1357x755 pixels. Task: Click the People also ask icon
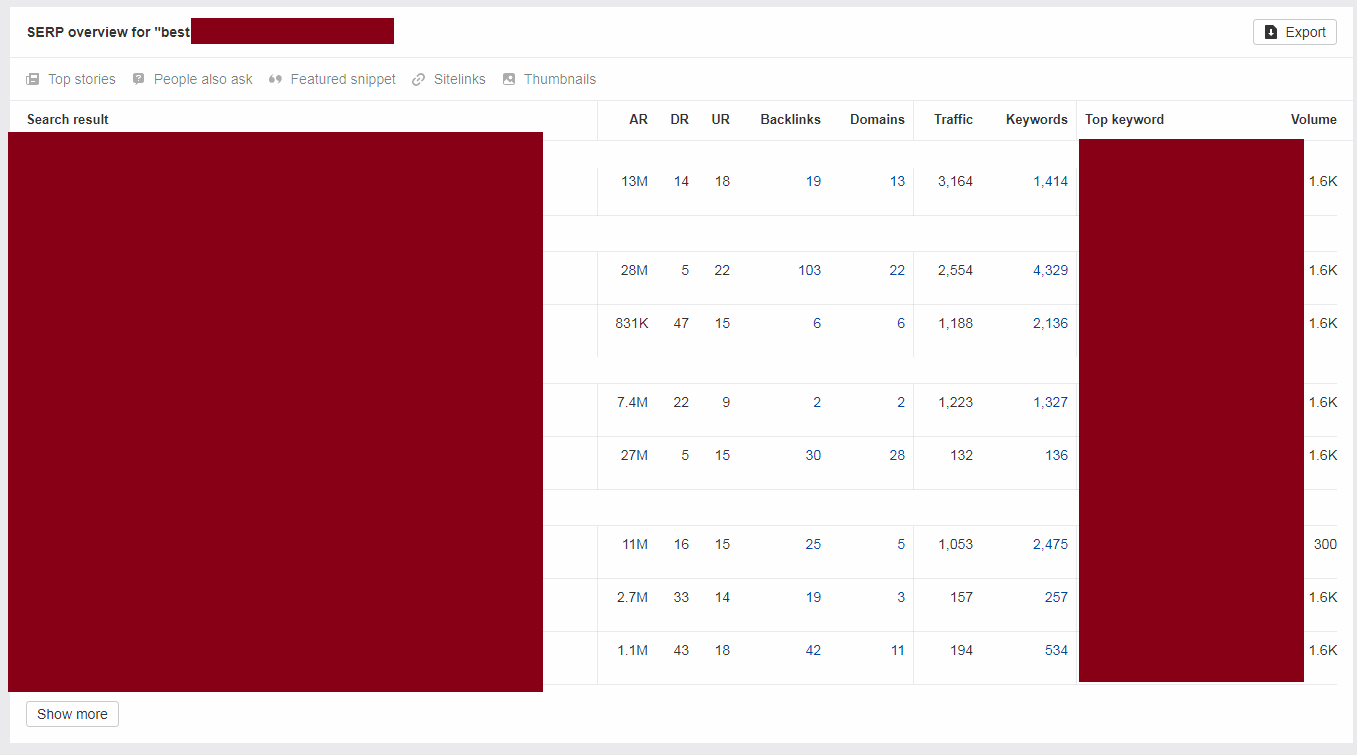[139, 79]
